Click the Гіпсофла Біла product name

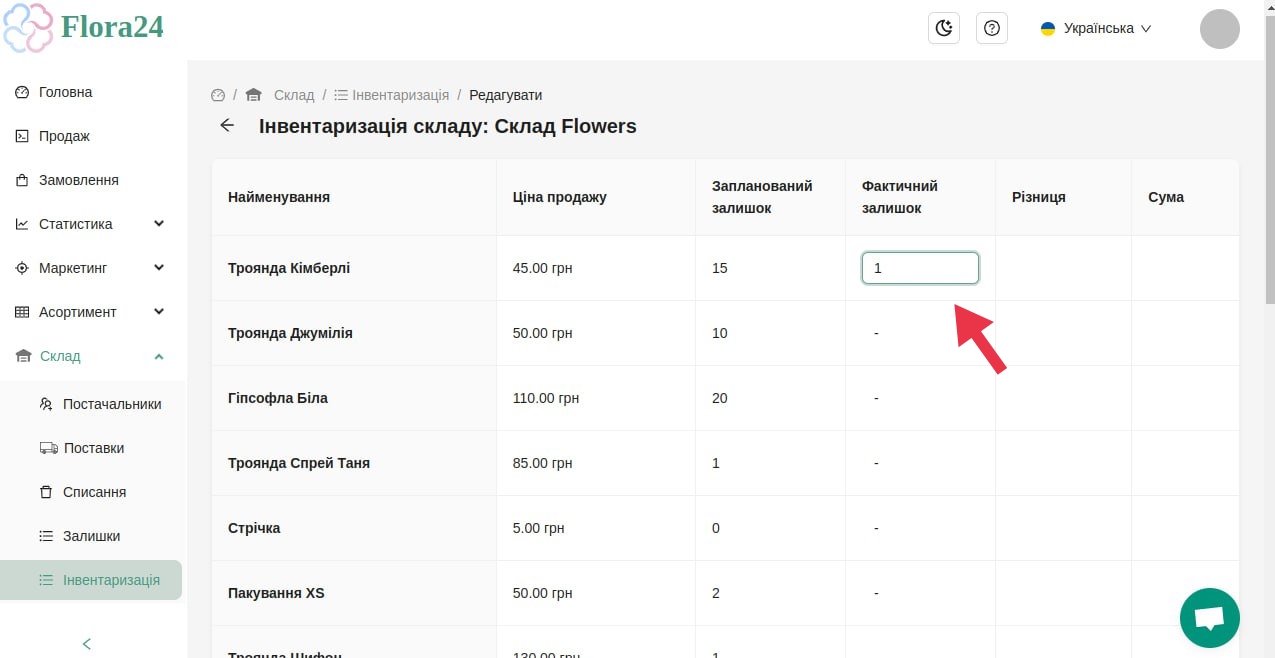pyautogui.click(x=278, y=398)
